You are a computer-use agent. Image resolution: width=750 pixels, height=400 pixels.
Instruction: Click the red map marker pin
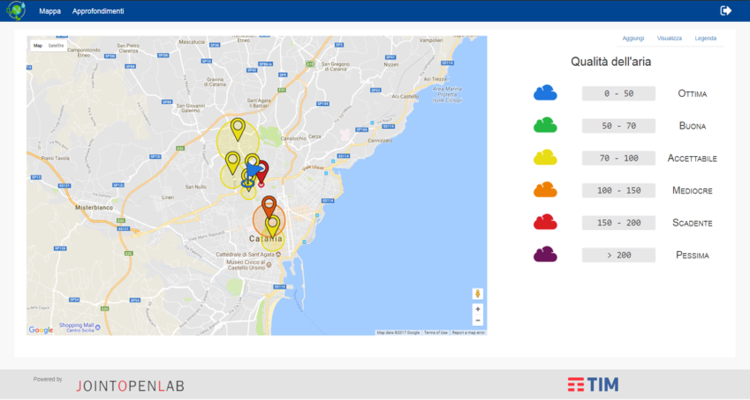coord(262,170)
